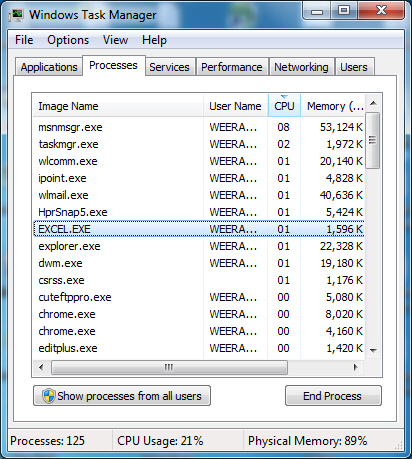The height and width of the screenshot is (459, 412).
Task: Click the 22,328 K memory value
Action: pyautogui.click(x=341, y=246)
